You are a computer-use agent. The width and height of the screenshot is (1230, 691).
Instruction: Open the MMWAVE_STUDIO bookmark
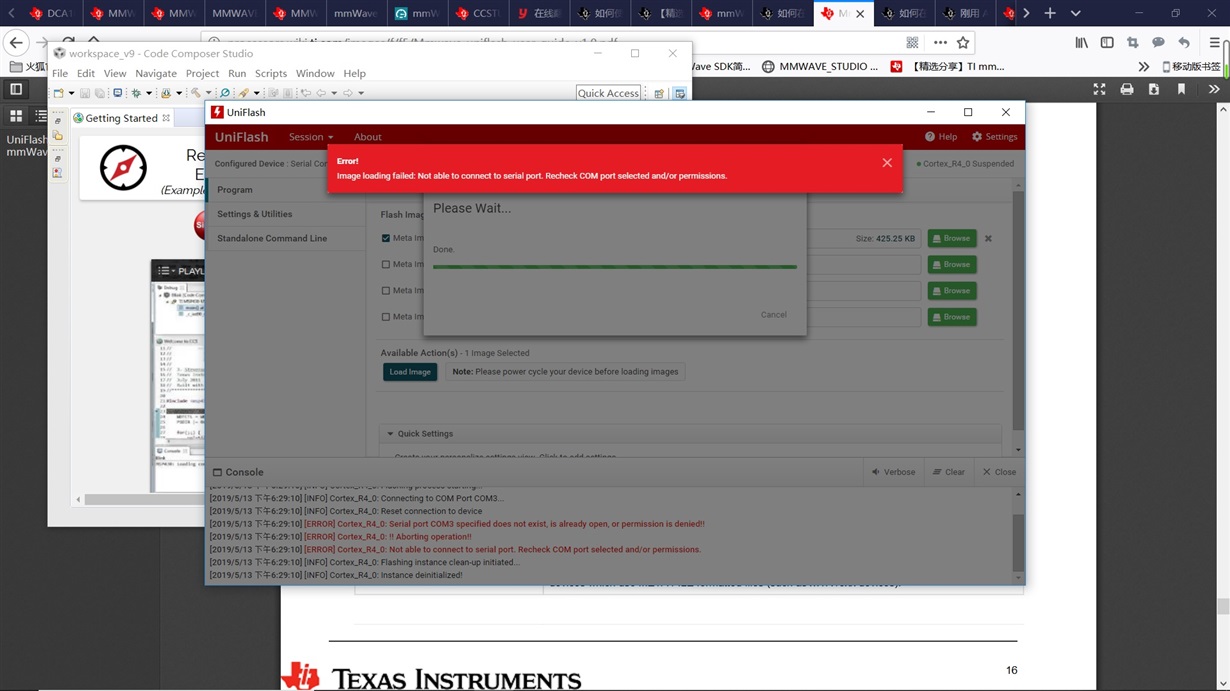click(x=819, y=66)
